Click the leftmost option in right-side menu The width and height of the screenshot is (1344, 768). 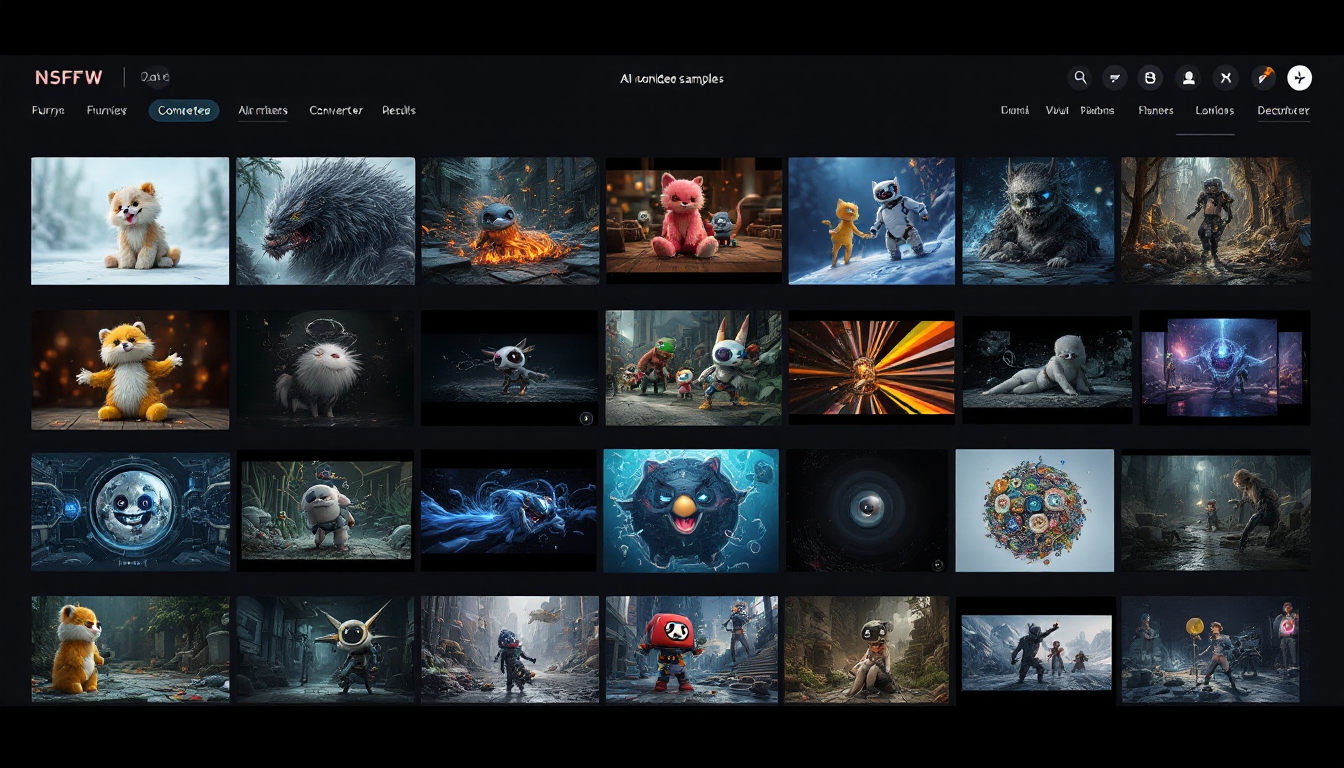tap(1014, 110)
